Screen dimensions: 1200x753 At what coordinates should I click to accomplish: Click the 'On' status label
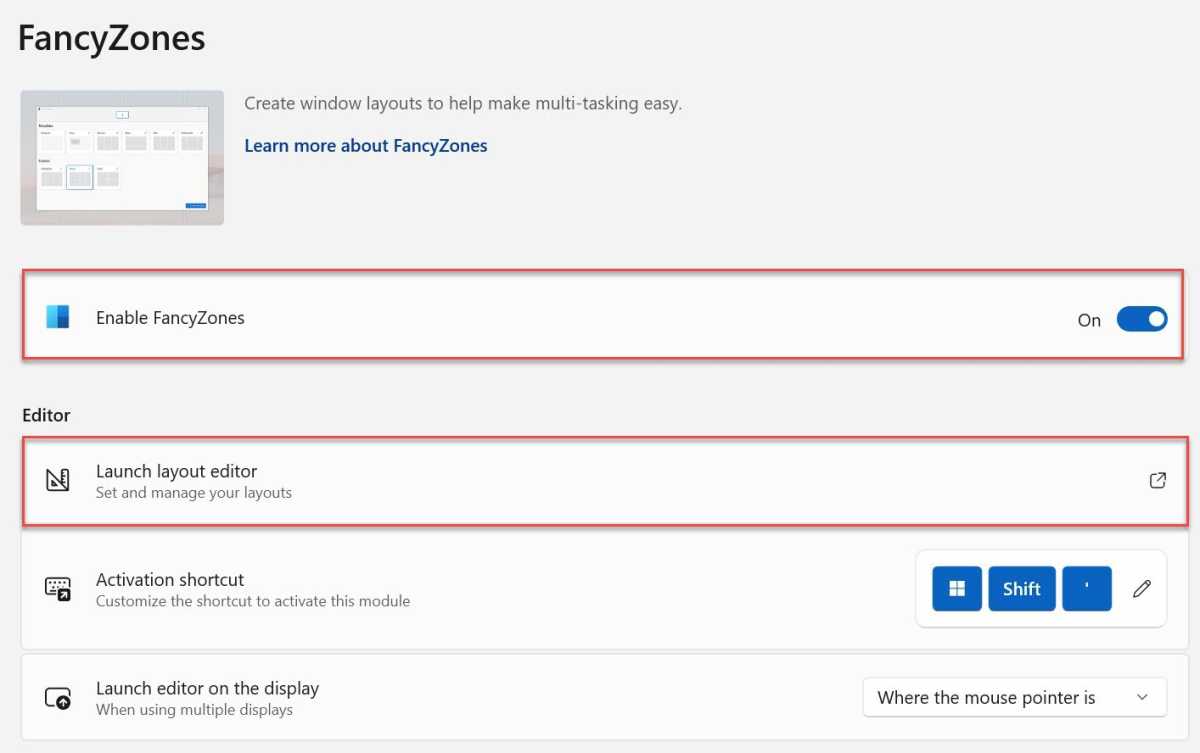(x=1089, y=320)
